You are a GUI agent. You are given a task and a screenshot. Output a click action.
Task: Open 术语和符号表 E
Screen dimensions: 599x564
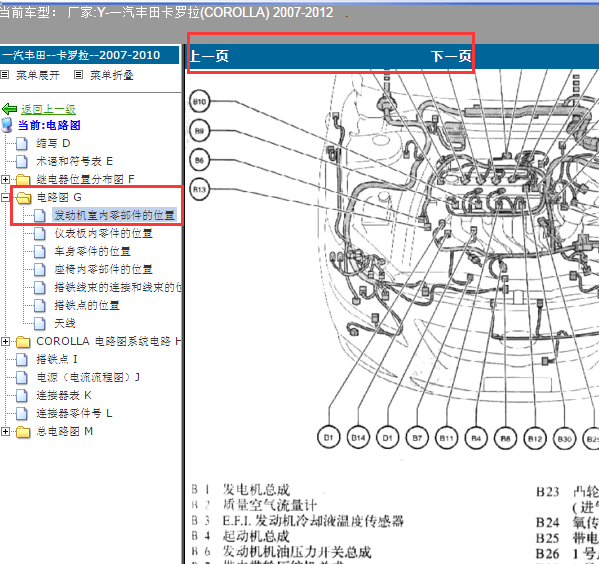click(x=74, y=161)
